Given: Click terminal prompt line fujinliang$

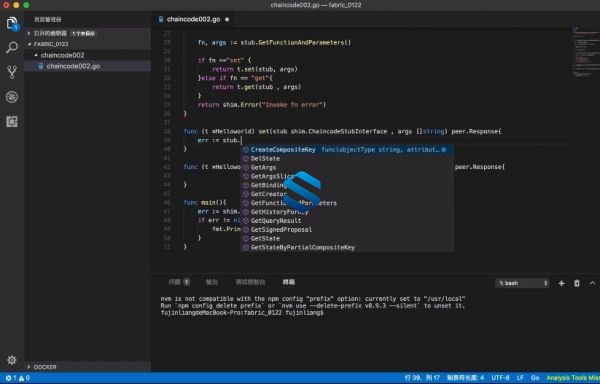Looking at the screenshot, I should coord(242,313).
